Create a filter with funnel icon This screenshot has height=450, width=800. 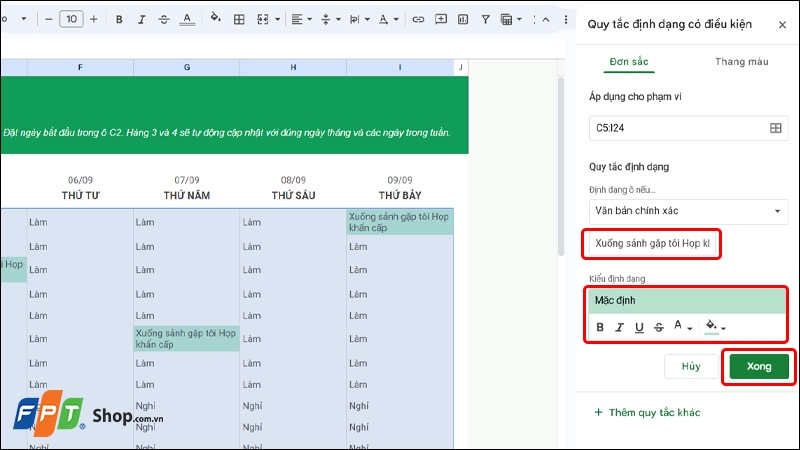pyautogui.click(x=485, y=19)
